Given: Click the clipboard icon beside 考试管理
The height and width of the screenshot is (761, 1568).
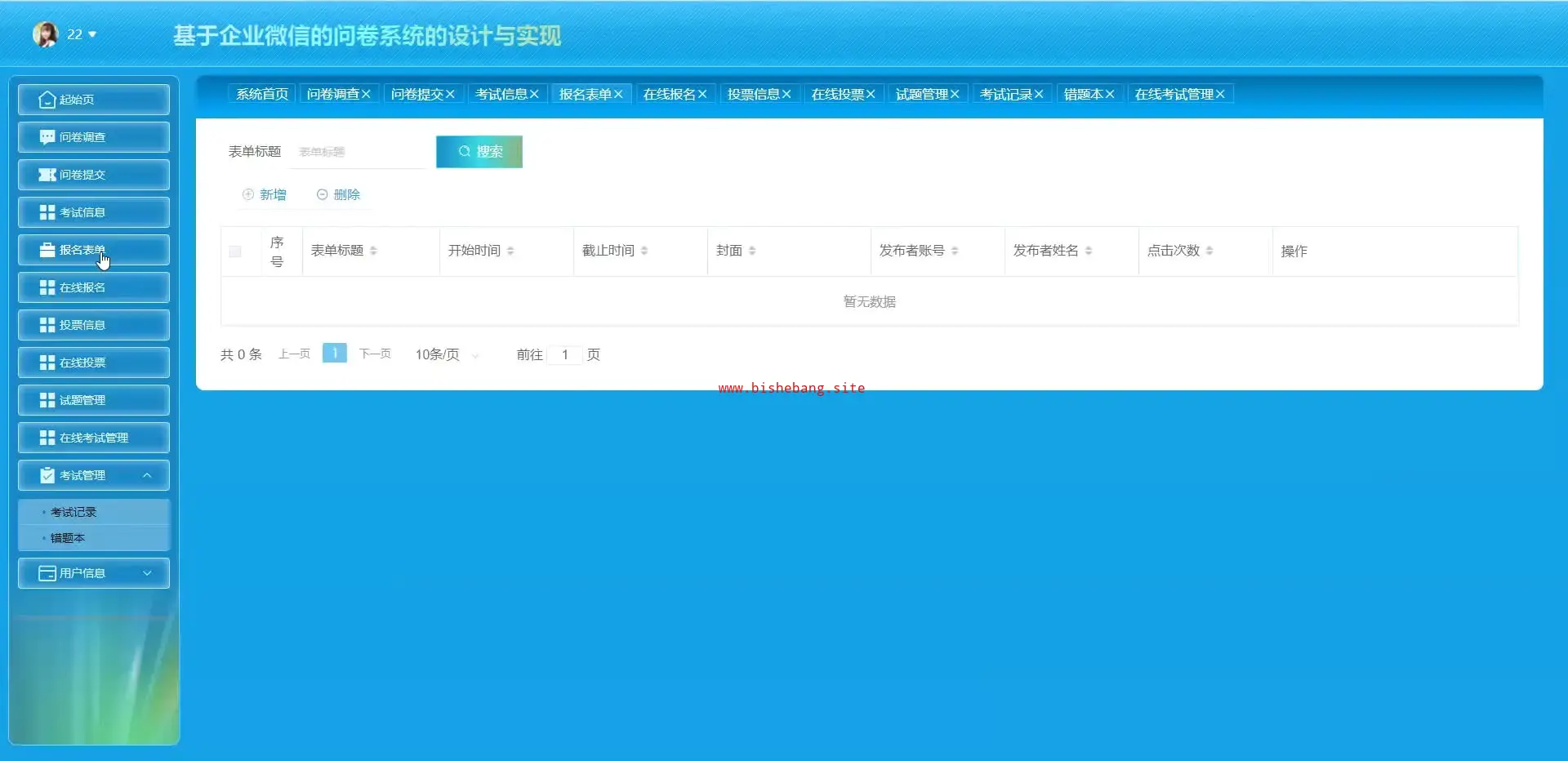Looking at the screenshot, I should click(47, 475).
